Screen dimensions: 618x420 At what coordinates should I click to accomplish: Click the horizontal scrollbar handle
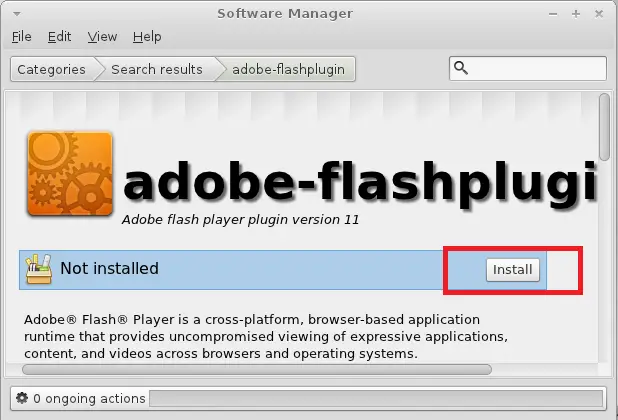(257, 370)
